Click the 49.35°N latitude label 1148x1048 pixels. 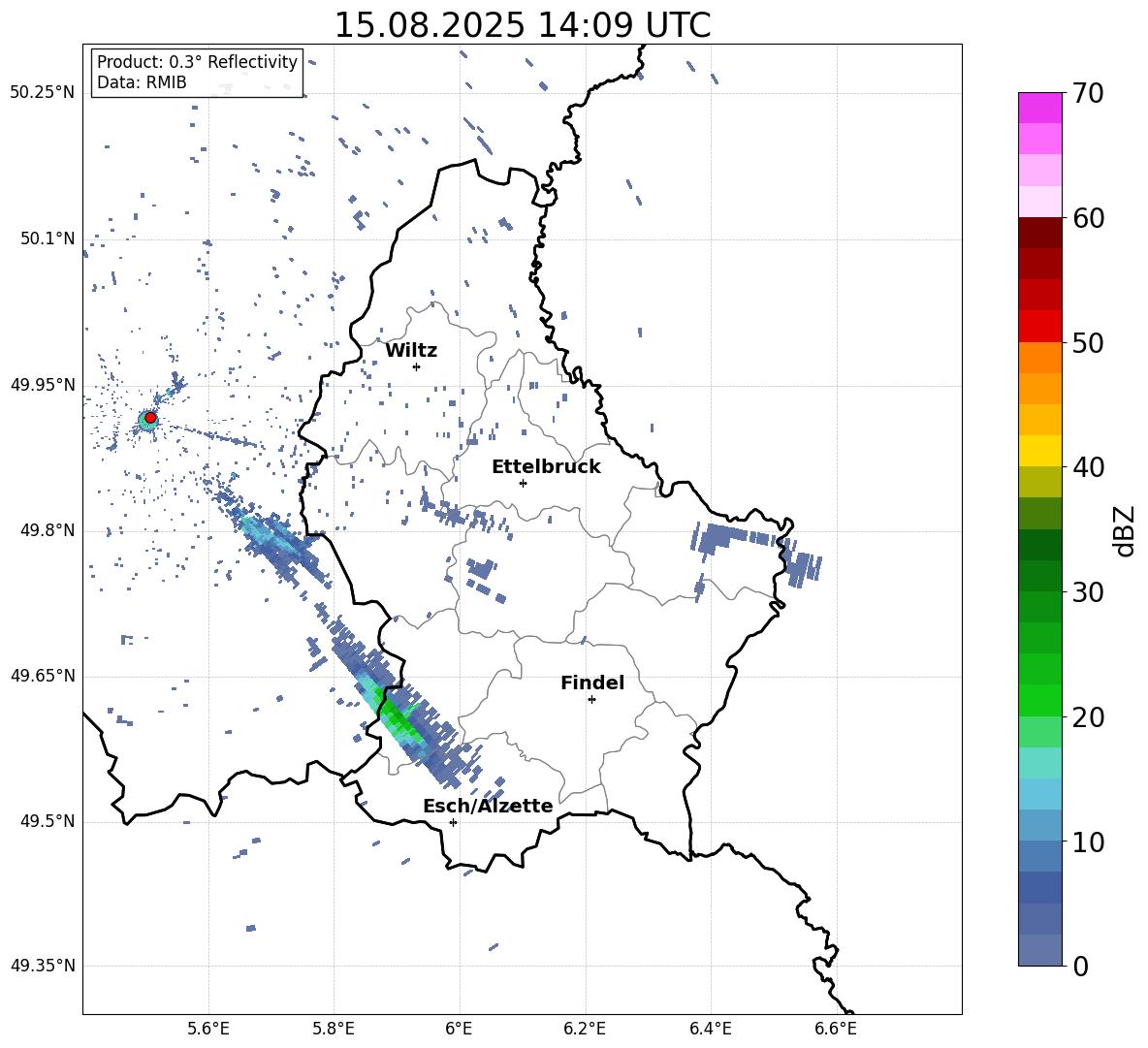43,966
